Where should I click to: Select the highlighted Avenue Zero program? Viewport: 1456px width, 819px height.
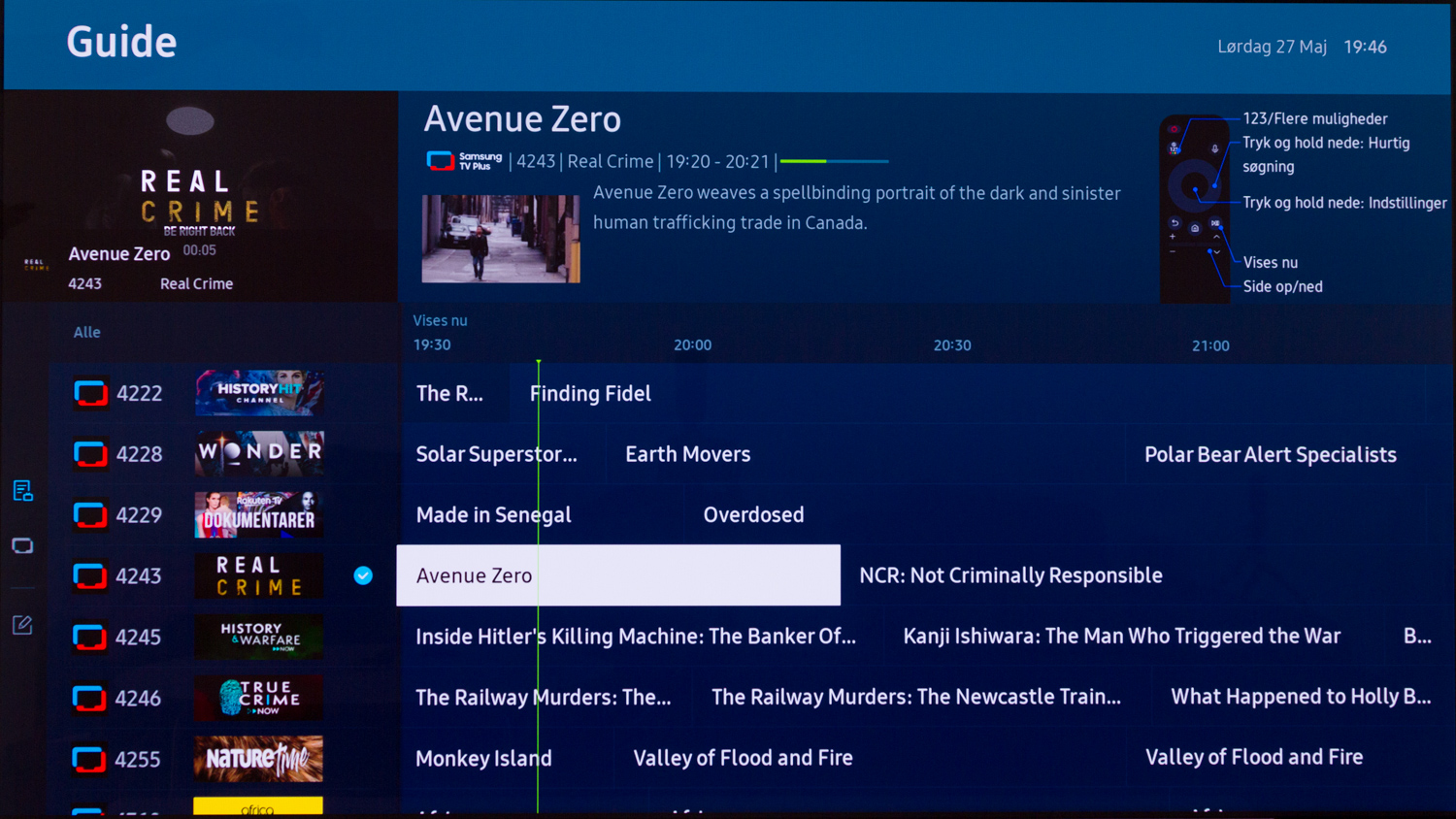(x=618, y=575)
